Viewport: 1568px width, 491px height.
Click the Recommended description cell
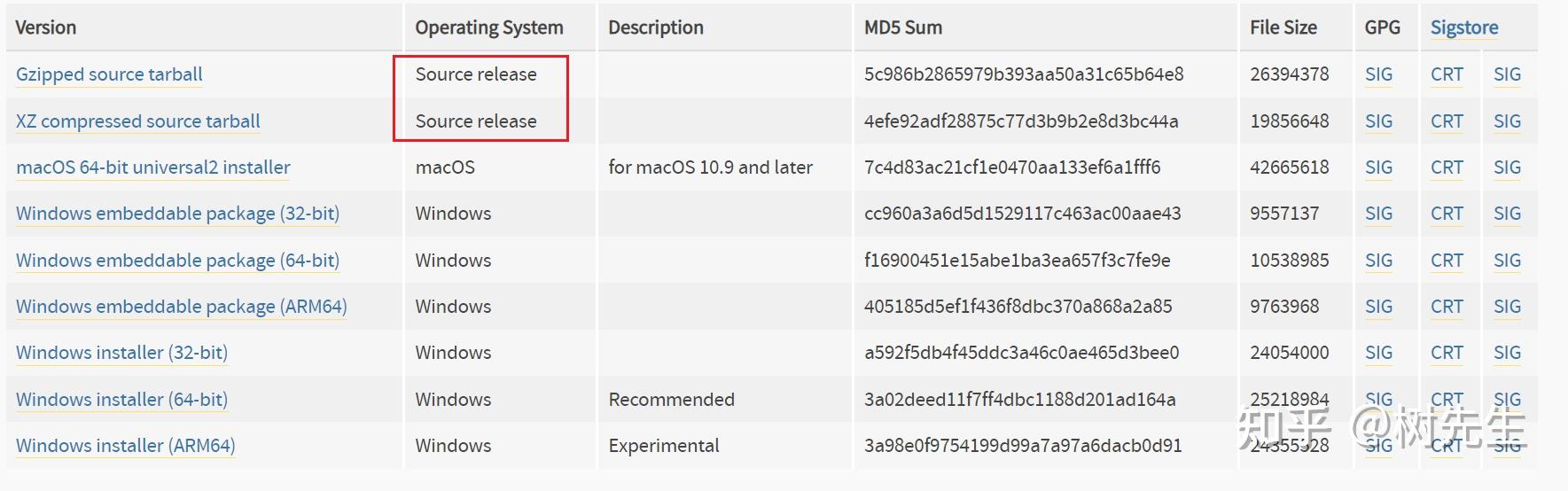tap(671, 400)
